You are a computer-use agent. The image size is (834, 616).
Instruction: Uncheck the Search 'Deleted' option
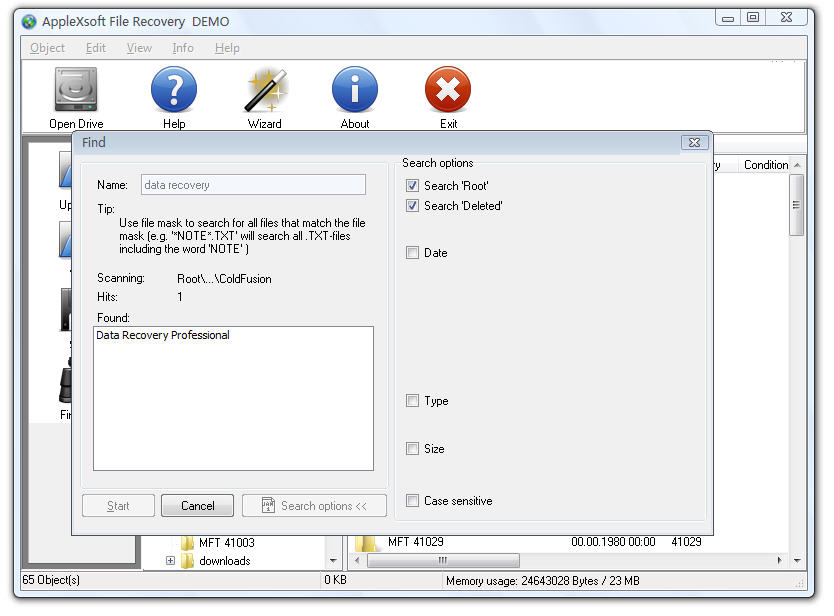pos(412,205)
